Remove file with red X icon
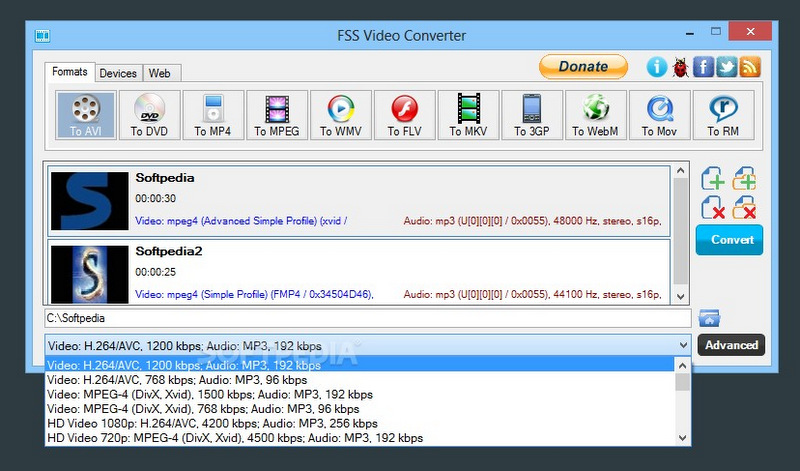 coord(713,208)
